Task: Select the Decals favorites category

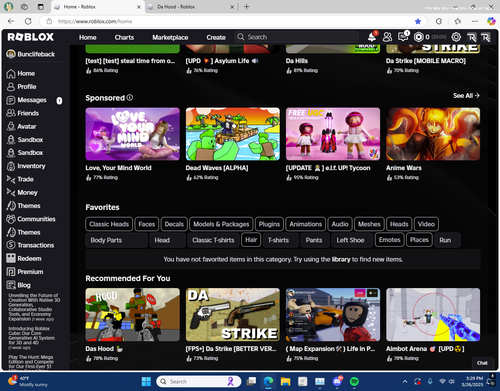Action: click(174, 224)
